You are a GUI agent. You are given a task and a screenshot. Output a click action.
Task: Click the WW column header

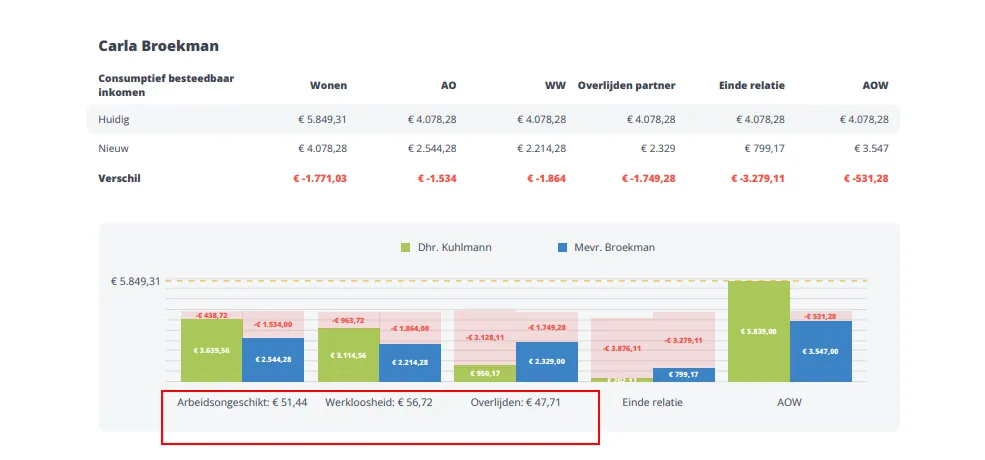coord(556,85)
